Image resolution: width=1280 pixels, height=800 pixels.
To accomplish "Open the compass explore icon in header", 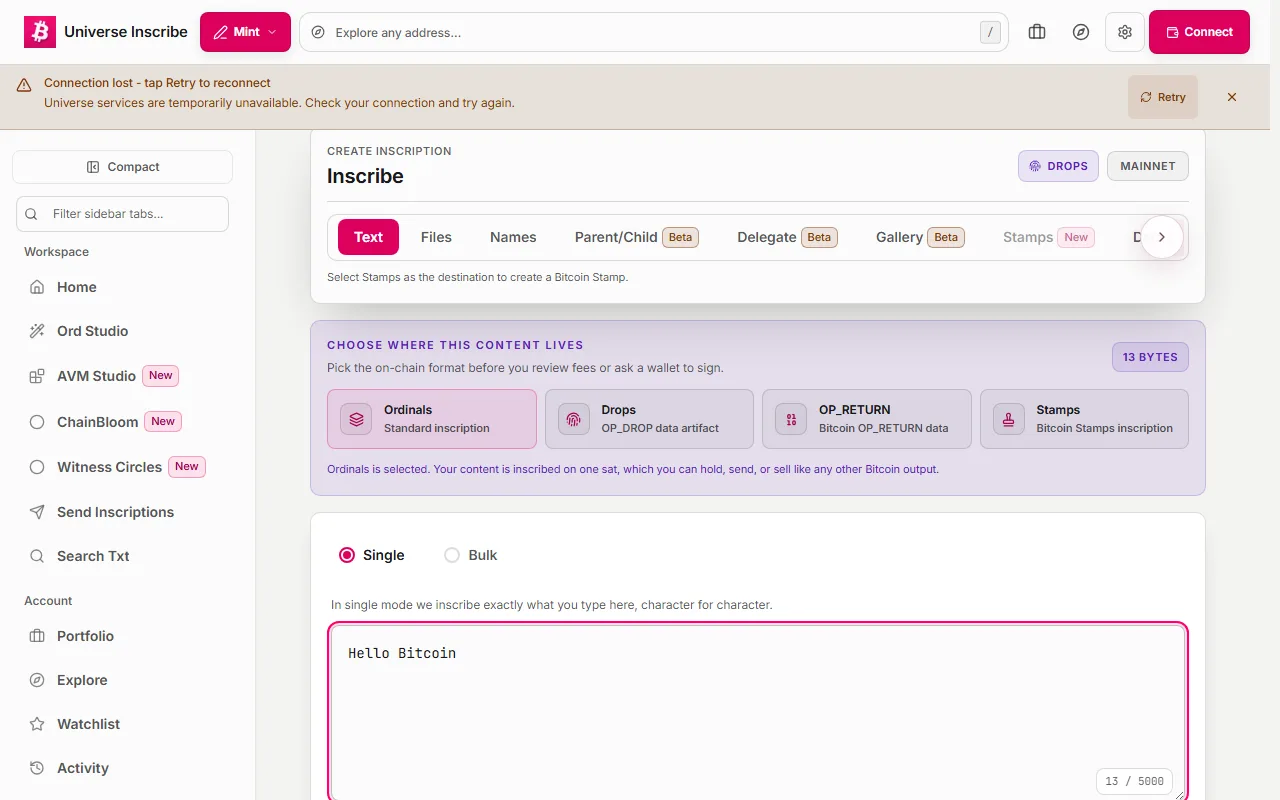I will pos(1081,32).
